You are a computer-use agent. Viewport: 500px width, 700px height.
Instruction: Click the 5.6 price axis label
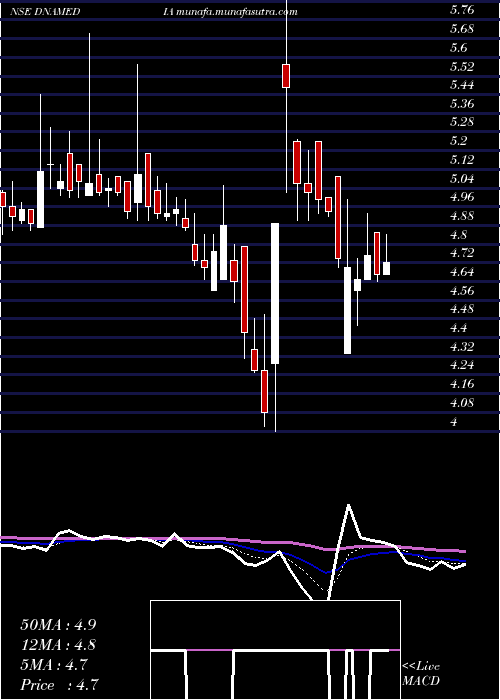[459, 48]
